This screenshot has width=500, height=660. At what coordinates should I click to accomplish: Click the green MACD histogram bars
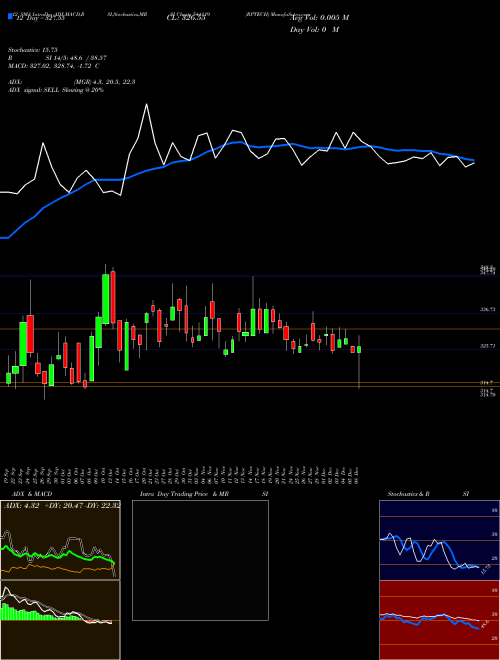[x=25, y=613]
